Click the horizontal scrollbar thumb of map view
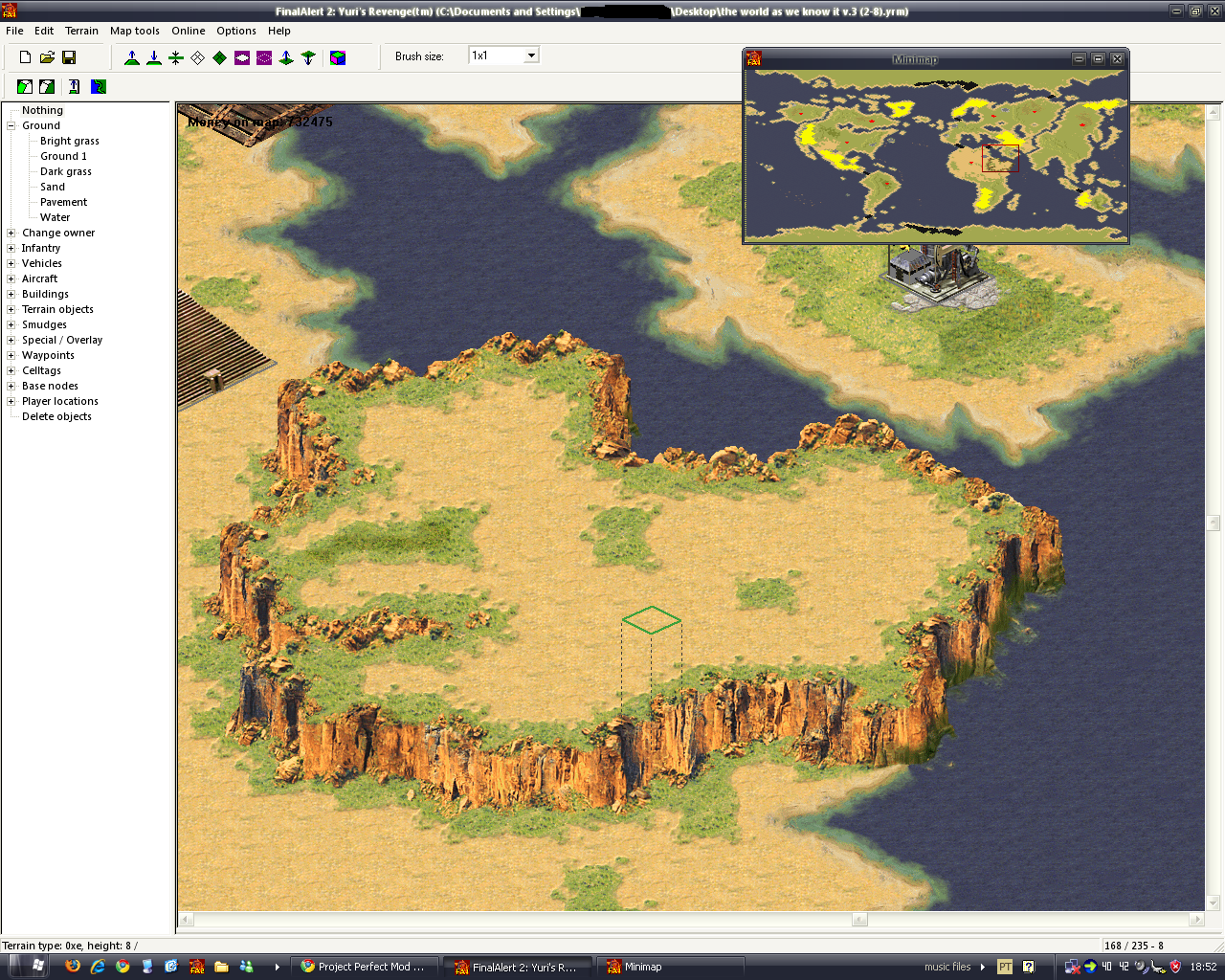The height and width of the screenshot is (980, 1225). coord(860,920)
